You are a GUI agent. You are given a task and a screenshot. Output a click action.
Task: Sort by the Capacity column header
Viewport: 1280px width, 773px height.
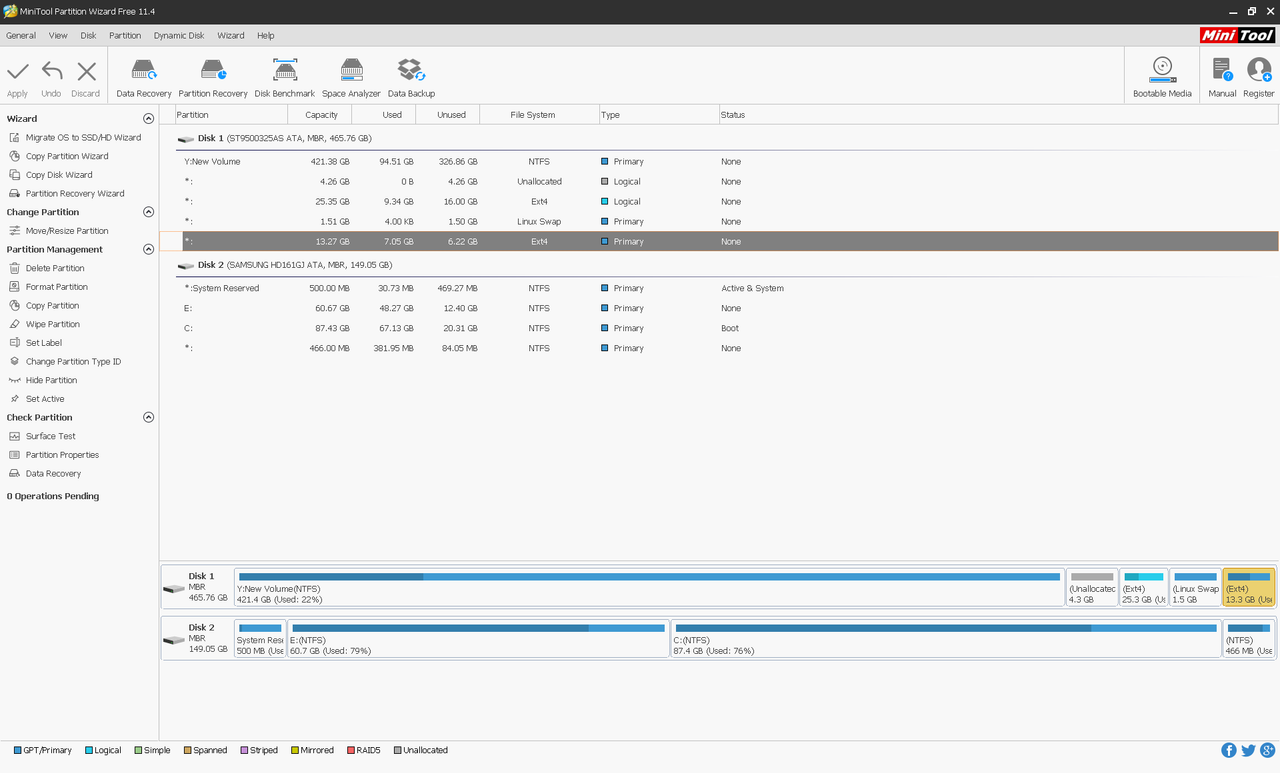point(322,115)
